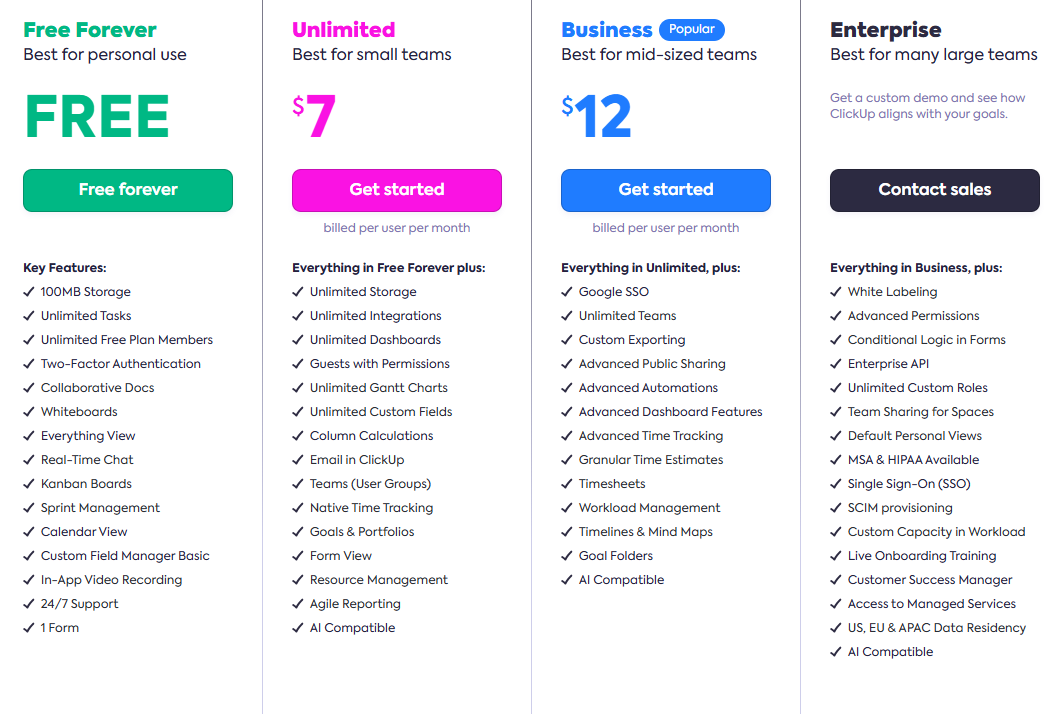Screen dimensions: 1062x714
Task: Click Get started under Business plan
Action: pyautogui.click(x=665, y=190)
